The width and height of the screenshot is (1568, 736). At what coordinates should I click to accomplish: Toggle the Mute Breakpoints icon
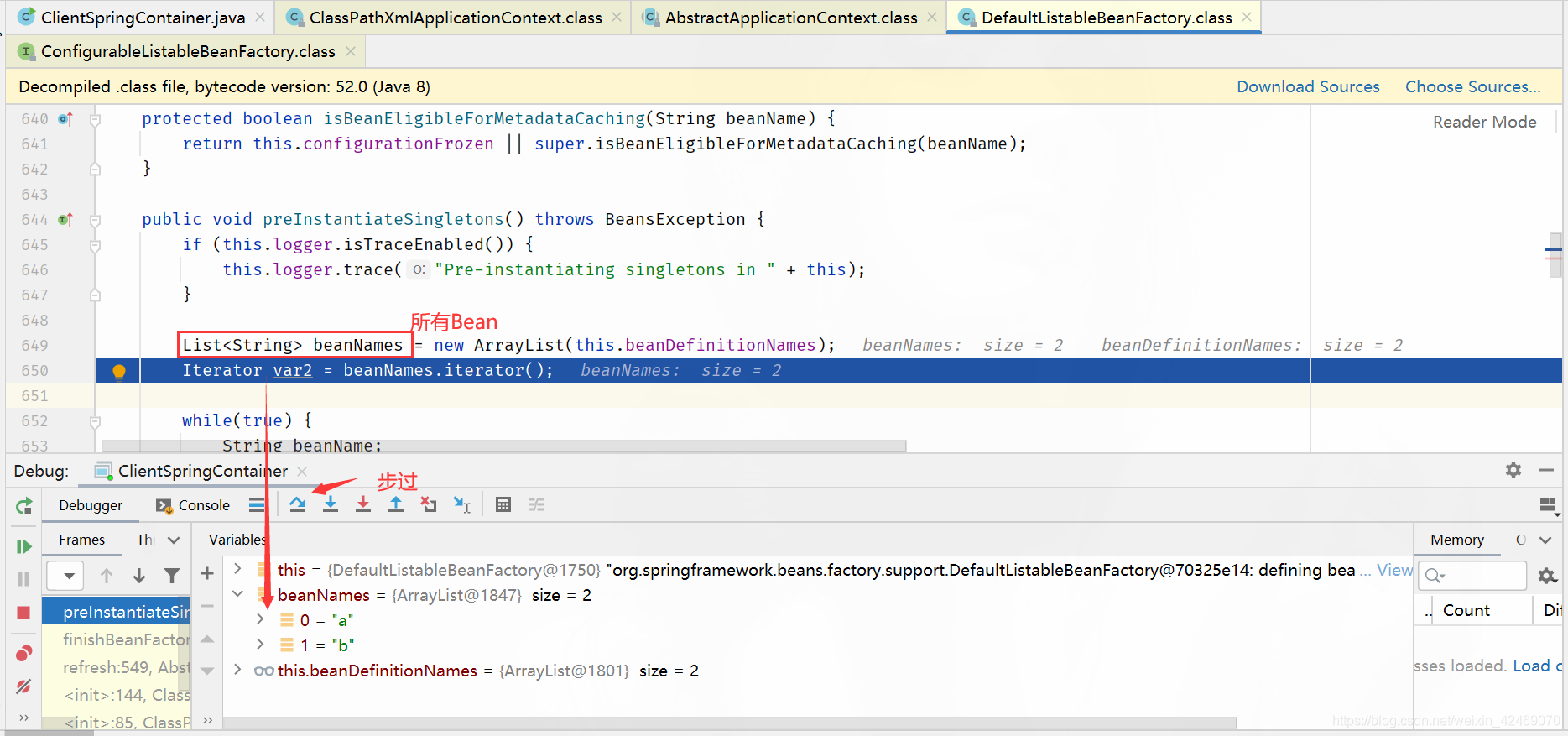point(23,686)
